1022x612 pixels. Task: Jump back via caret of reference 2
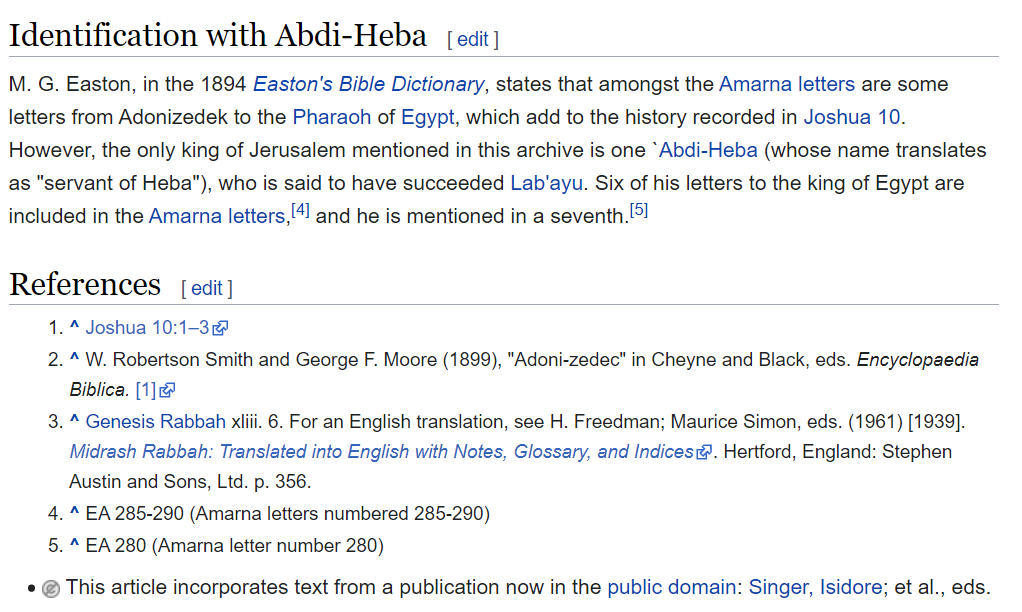(x=74, y=359)
